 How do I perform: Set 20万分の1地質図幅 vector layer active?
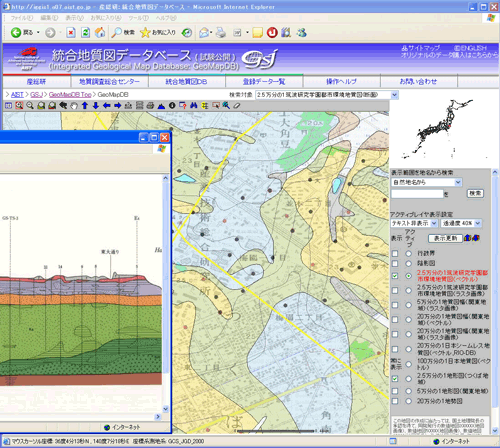click(x=408, y=319)
